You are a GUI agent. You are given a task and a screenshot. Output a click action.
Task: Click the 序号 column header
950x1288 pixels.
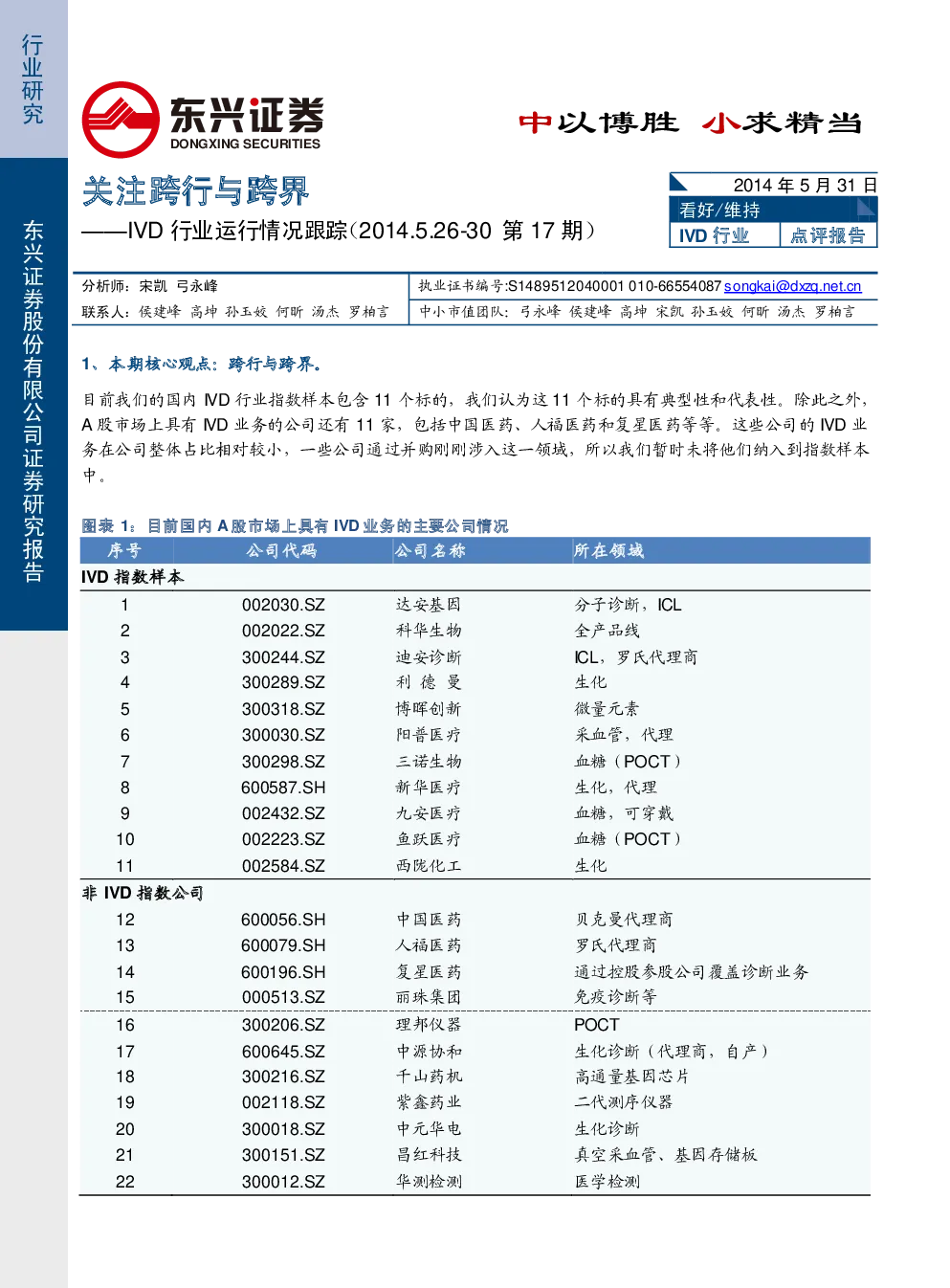tap(124, 550)
